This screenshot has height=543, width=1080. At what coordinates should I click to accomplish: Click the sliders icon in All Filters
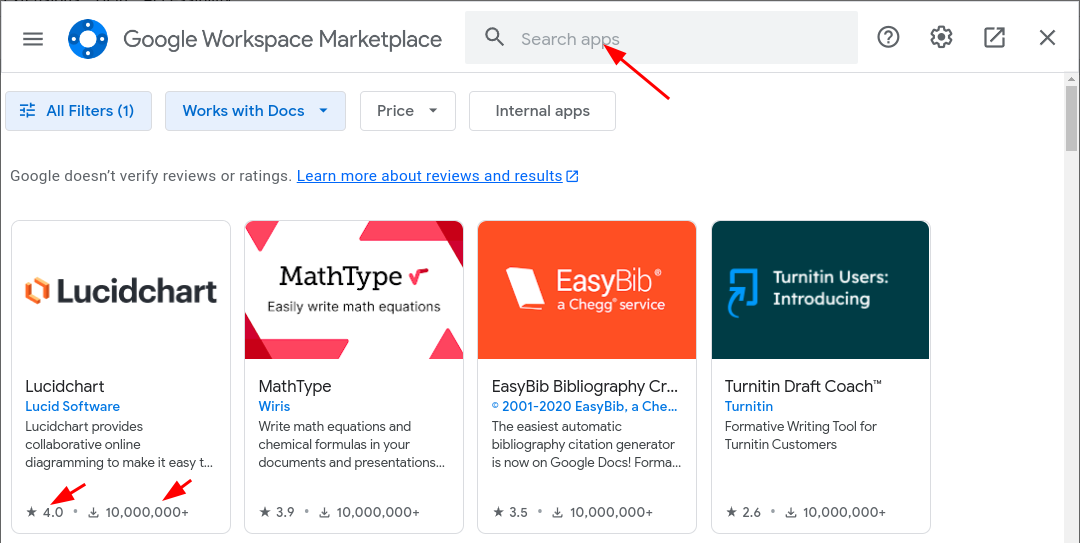pyautogui.click(x=28, y=110)
